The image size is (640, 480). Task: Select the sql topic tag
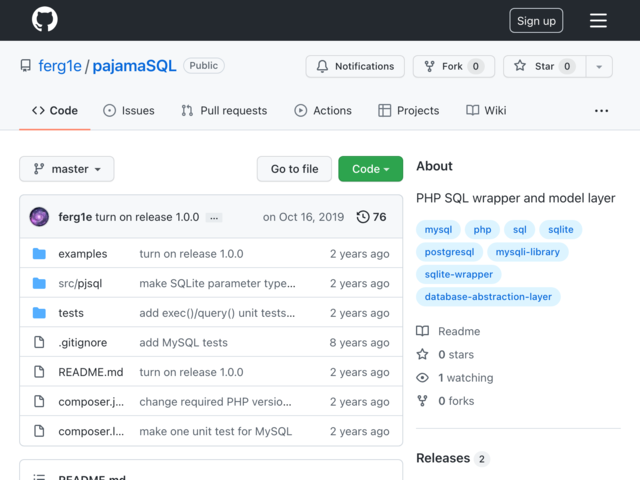pyautogui.click(x=520, y=229)
